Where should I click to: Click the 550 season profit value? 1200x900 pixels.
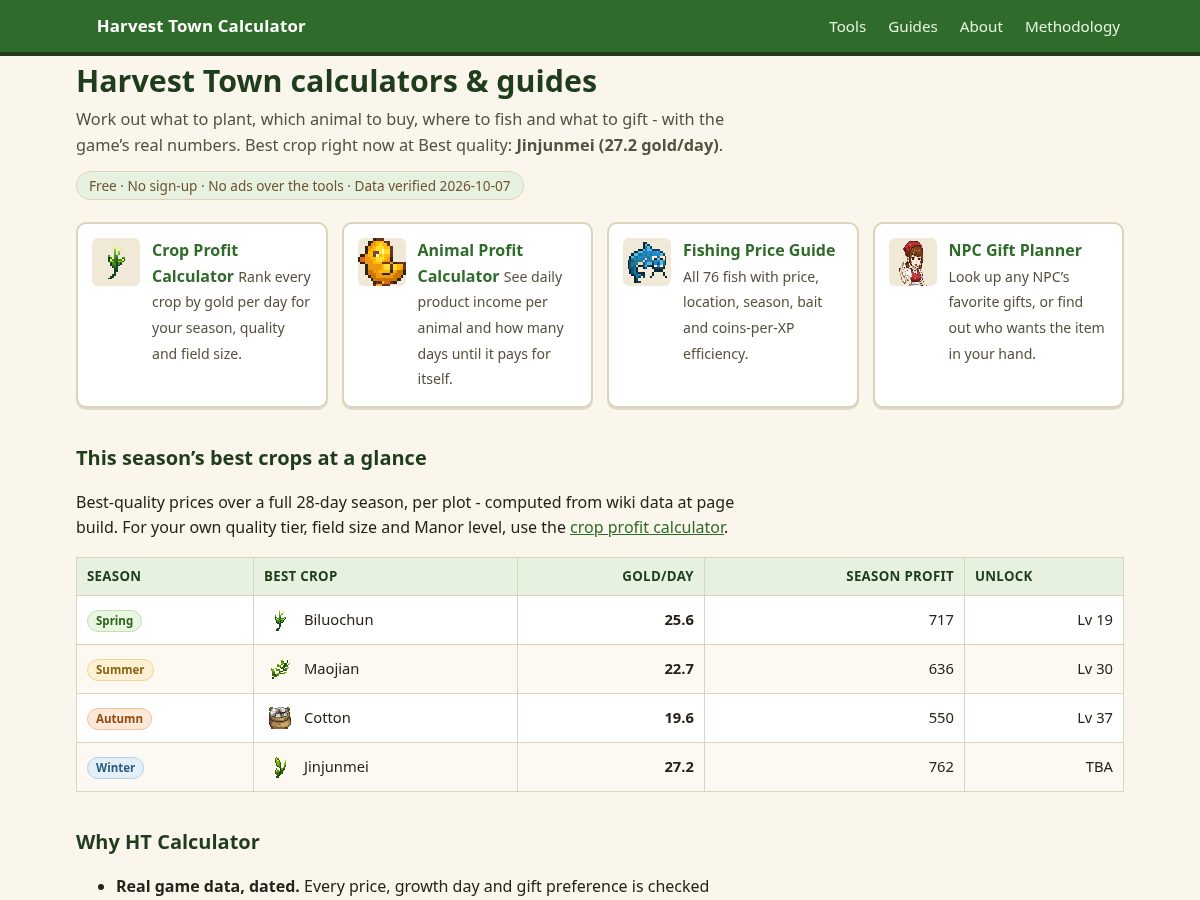tap(941, 718)
